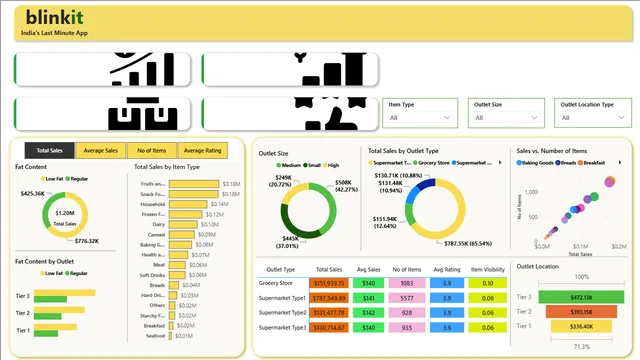Click the $787,549.89 total sales cell

point(329,298)
